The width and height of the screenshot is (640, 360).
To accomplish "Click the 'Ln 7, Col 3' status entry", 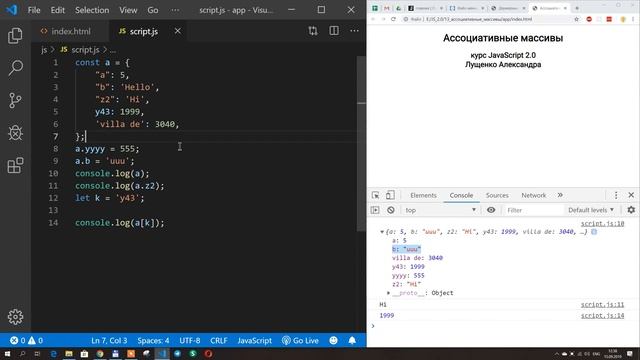I will [x=109, y=340].
